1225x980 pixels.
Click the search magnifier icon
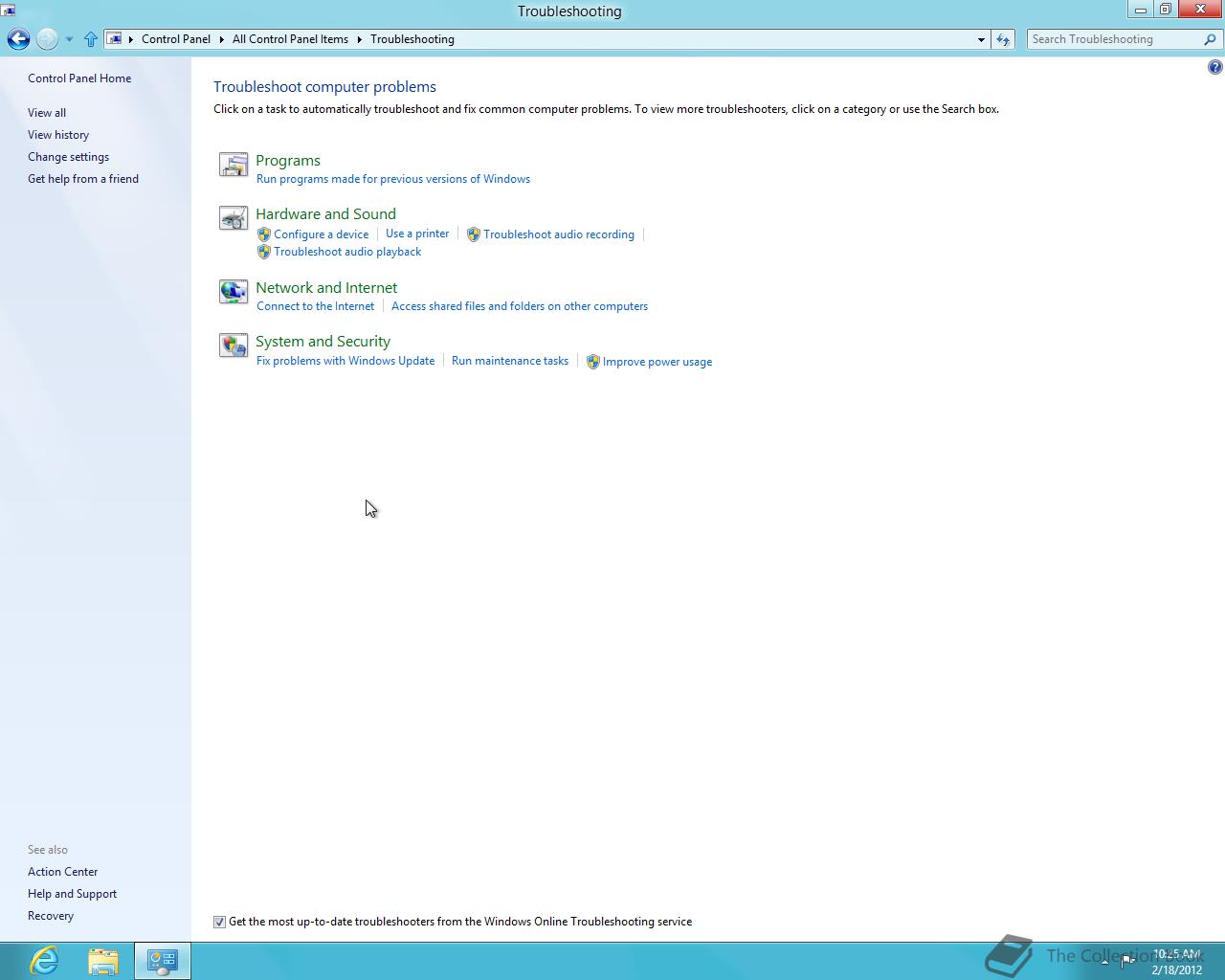tap(1210, 39)
